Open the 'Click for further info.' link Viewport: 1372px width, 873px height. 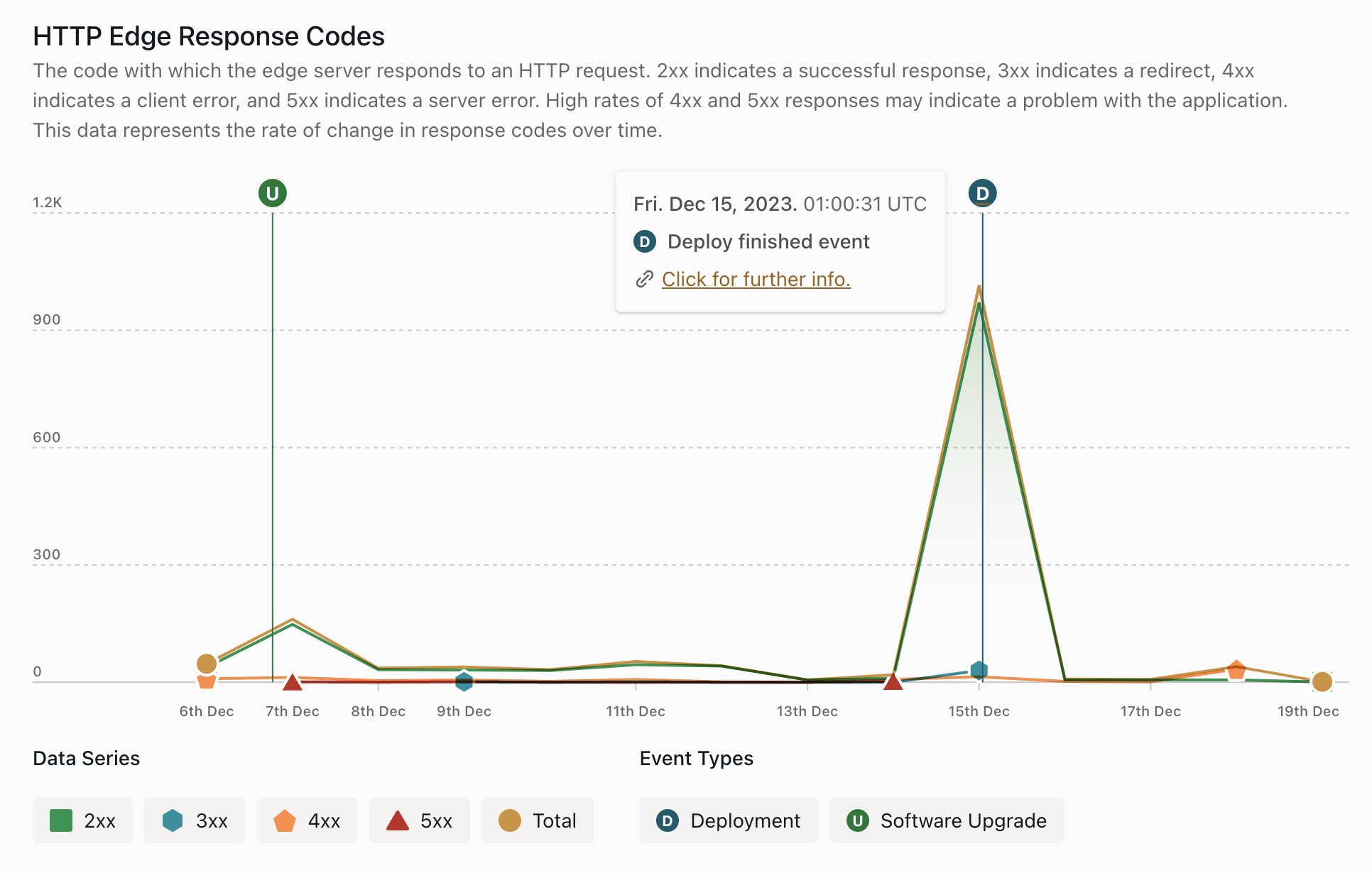[756, 280]
